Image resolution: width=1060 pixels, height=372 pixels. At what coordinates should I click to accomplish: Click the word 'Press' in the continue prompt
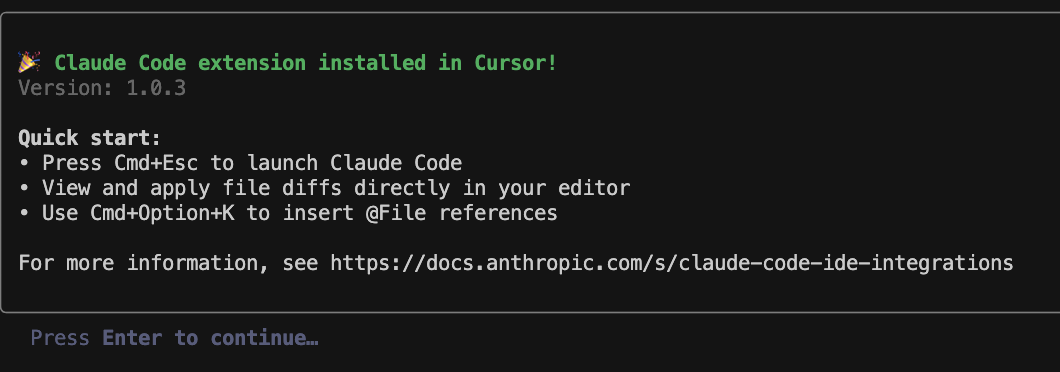pyautogui.click(x=60, y=338)
